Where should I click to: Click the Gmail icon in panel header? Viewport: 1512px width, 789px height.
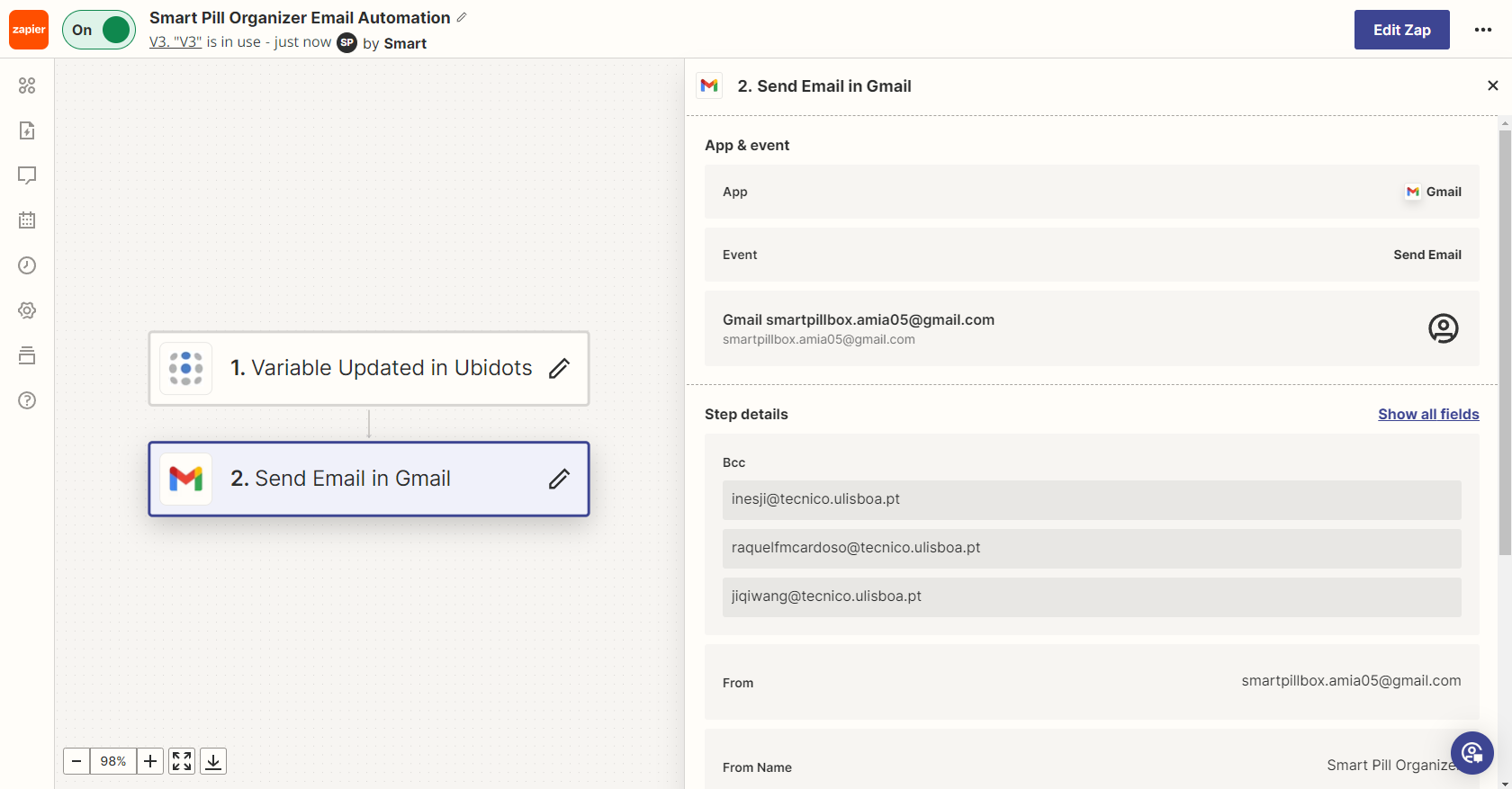coord(709,85)
